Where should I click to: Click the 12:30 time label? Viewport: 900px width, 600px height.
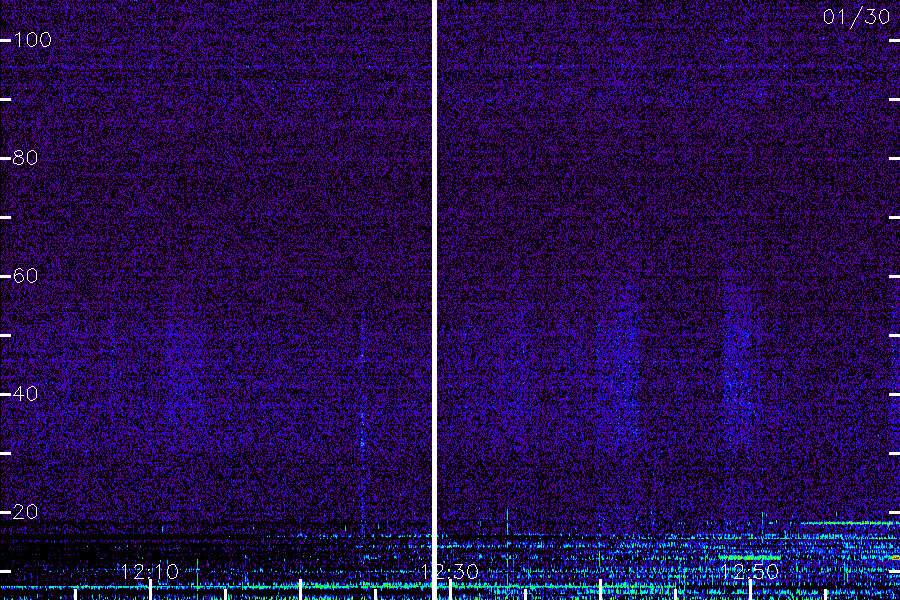click(450, 571)
